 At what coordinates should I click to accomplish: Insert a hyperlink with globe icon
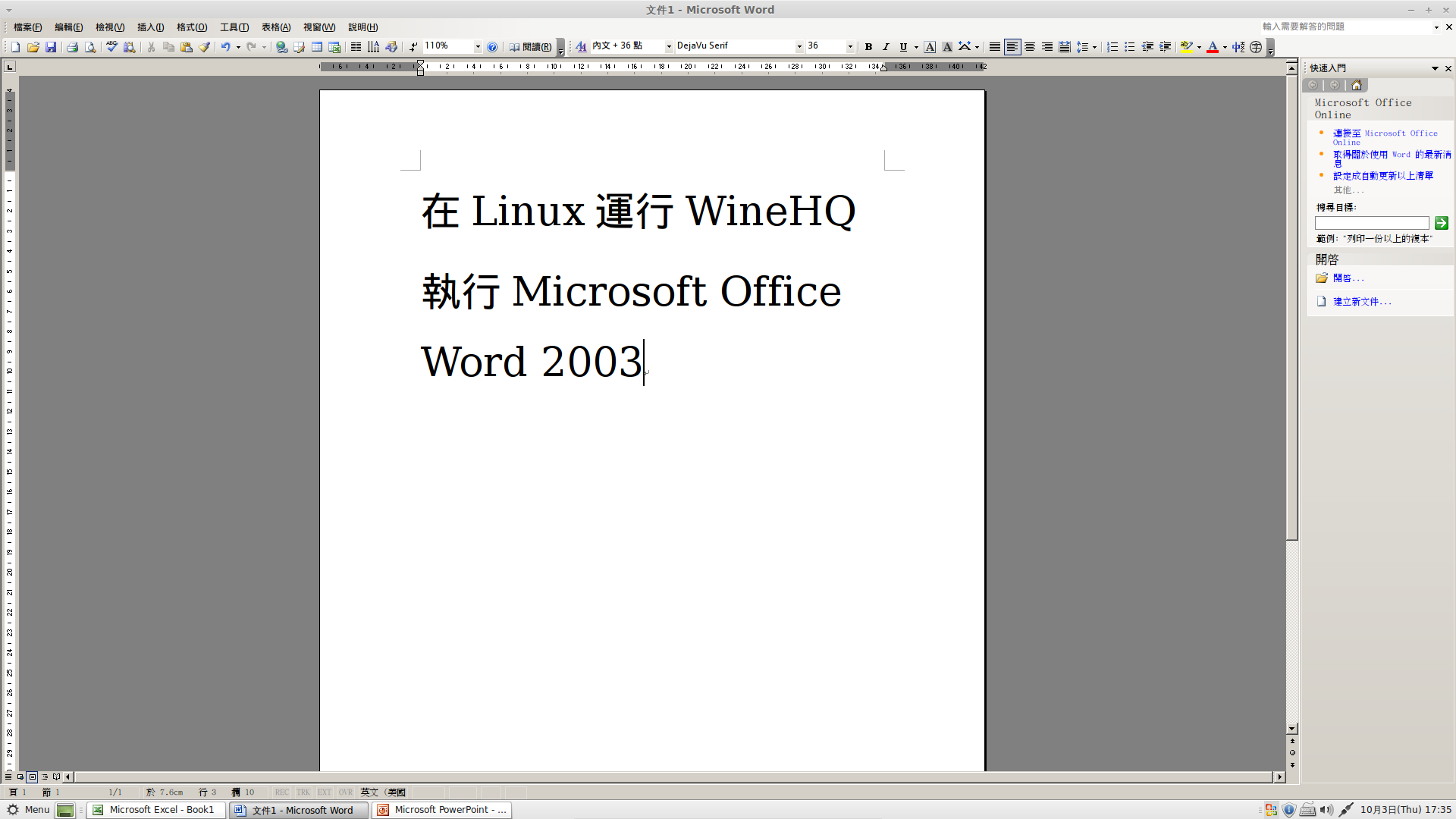(x=281, y=47)
